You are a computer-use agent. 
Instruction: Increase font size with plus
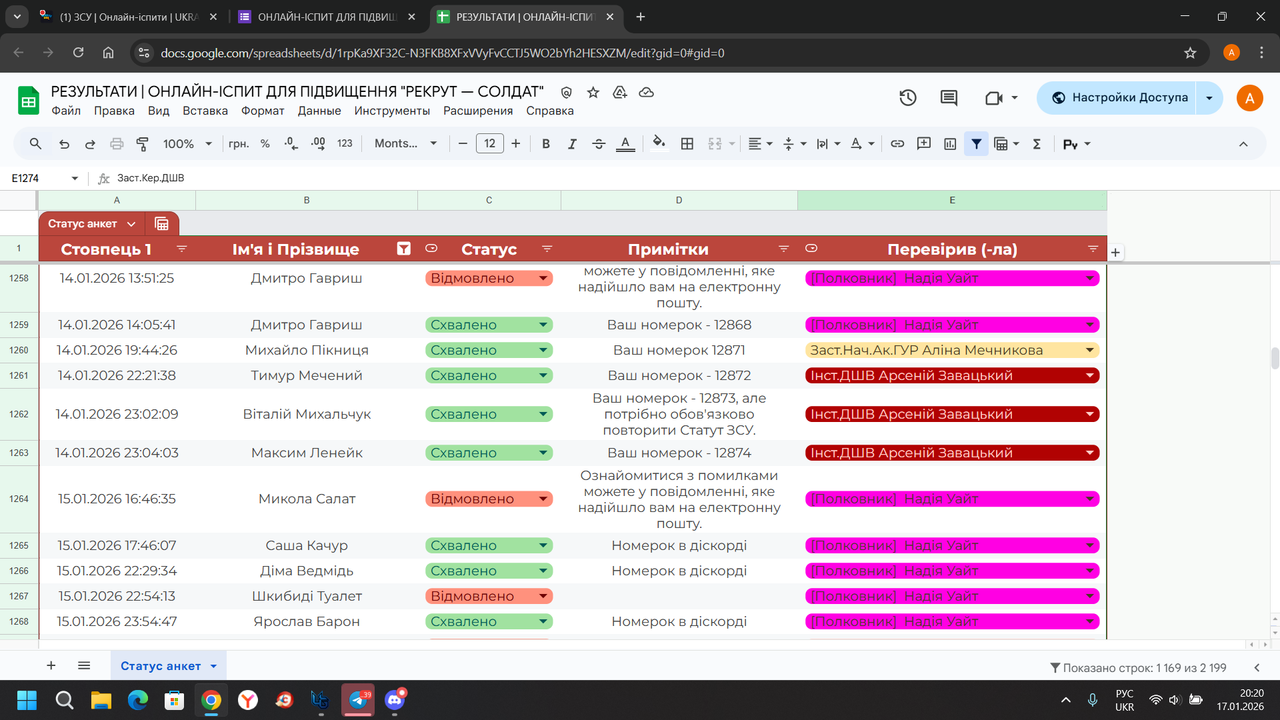point(516,144)
